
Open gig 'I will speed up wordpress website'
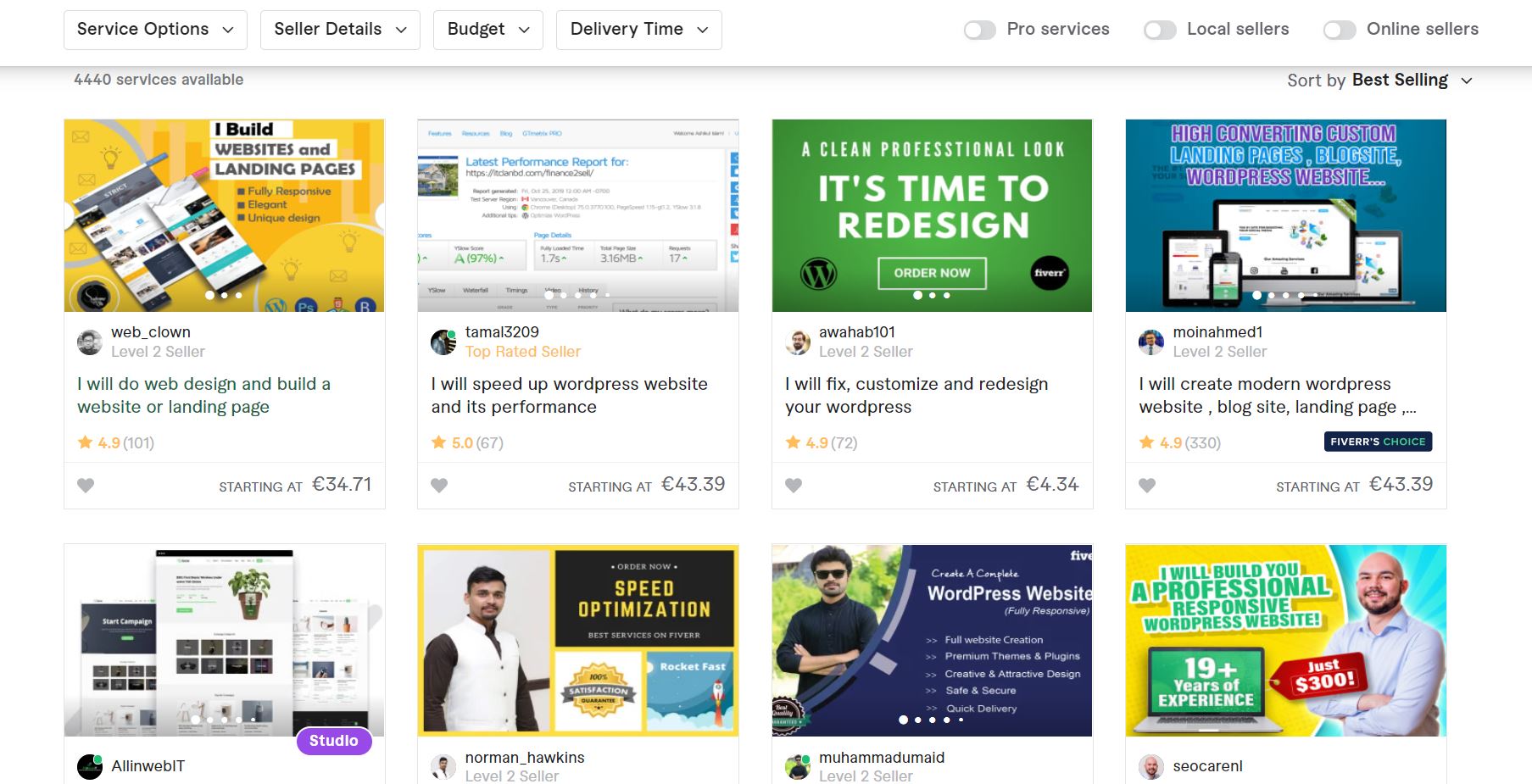pyautogui.click(x=569, y=395)
